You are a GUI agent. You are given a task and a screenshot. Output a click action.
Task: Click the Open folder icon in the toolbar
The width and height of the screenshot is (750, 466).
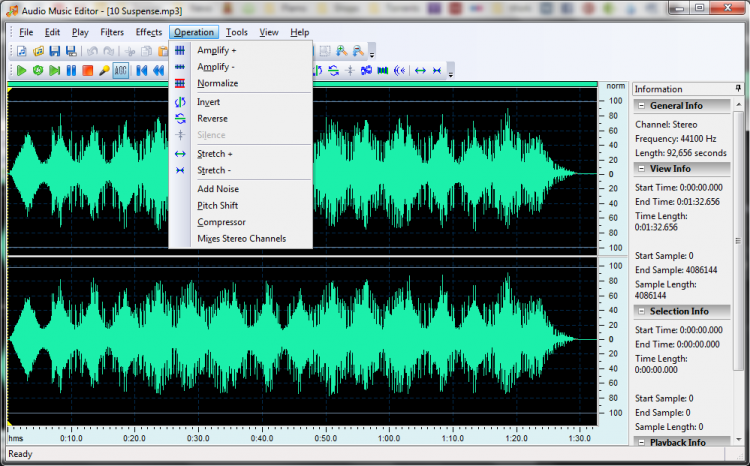tap(38, 51)
